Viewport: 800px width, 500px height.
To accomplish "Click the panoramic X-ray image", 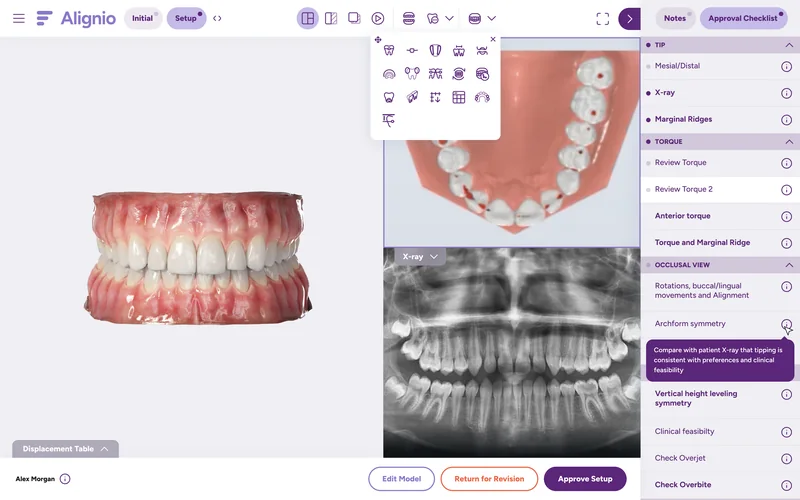I will [x=512, y=352].
